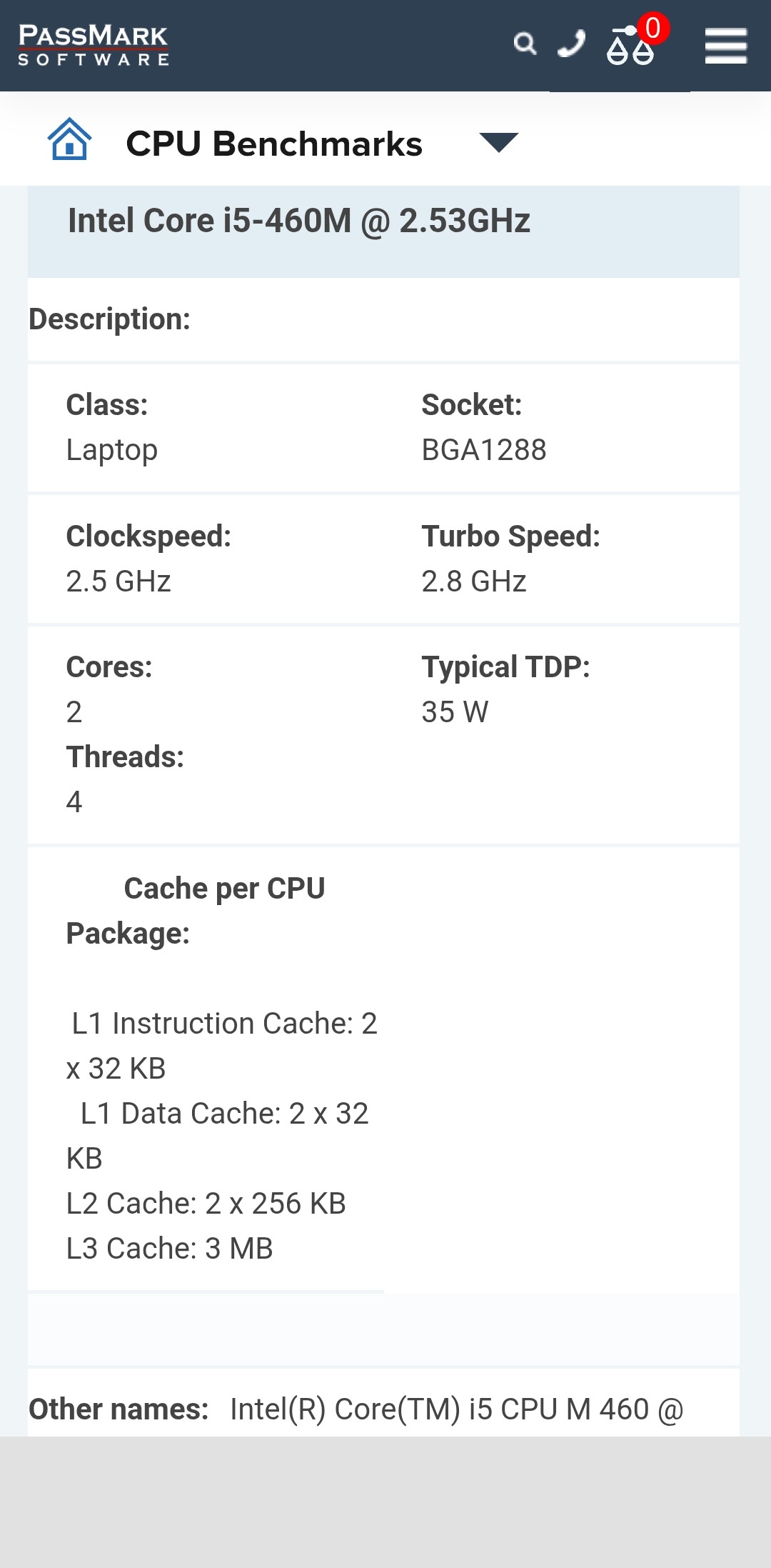Click the Typical TDP 35 W value
This screenshot has height=1568, width=771.
(x=455, y=712)
